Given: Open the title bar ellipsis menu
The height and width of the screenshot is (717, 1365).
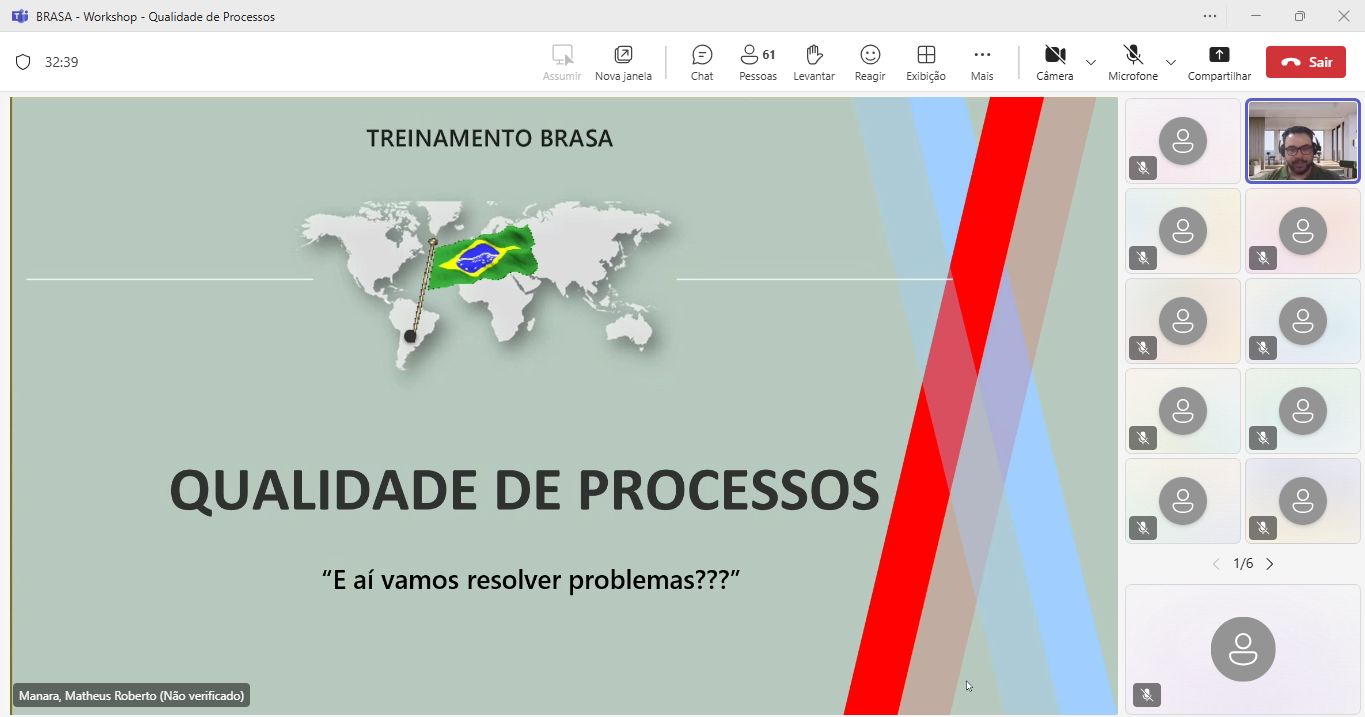Looking at the screenshot, I should [x=1210, y=16].
